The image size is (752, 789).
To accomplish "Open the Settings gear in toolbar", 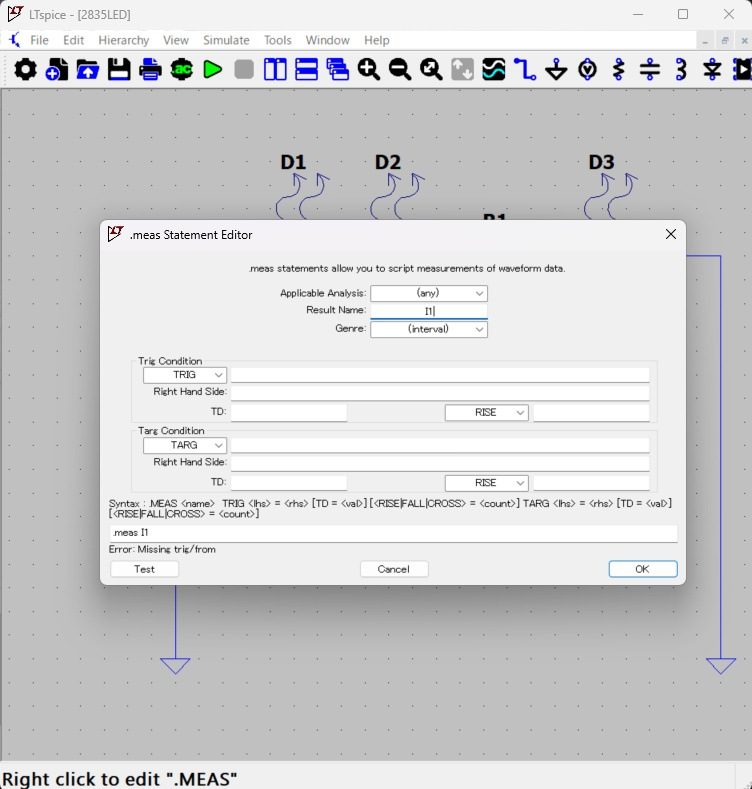I will click(25, 69).
